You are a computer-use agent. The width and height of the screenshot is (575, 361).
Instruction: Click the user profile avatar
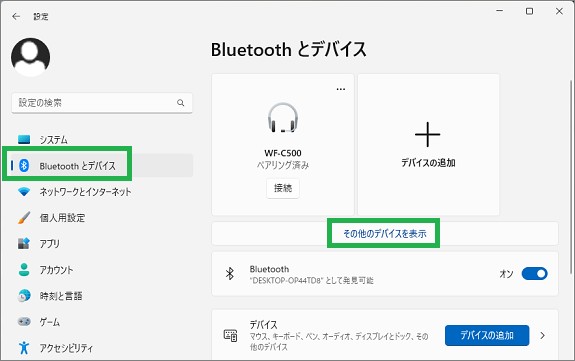click(30, 57)
